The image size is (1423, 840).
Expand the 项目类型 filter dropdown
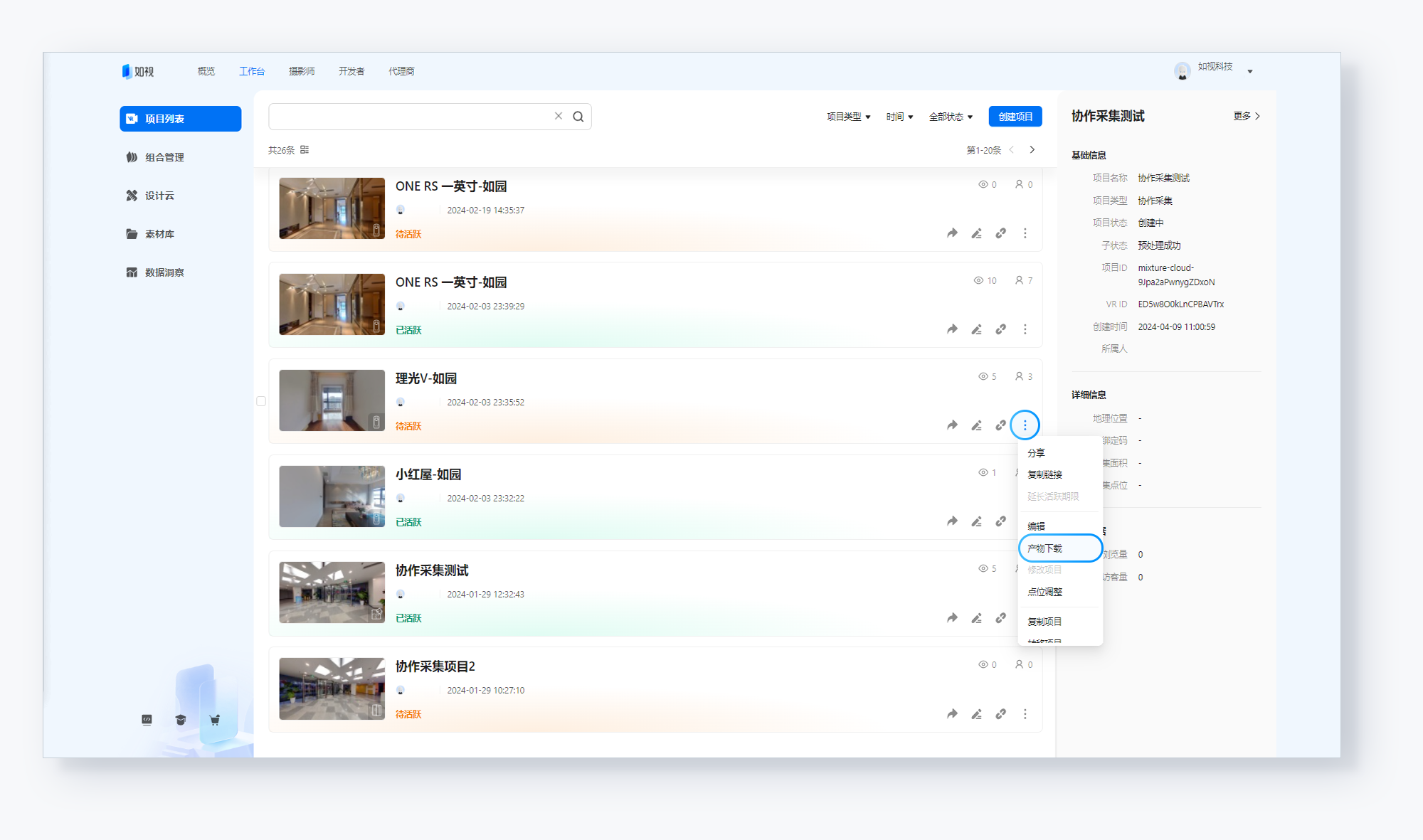[848, 117]
